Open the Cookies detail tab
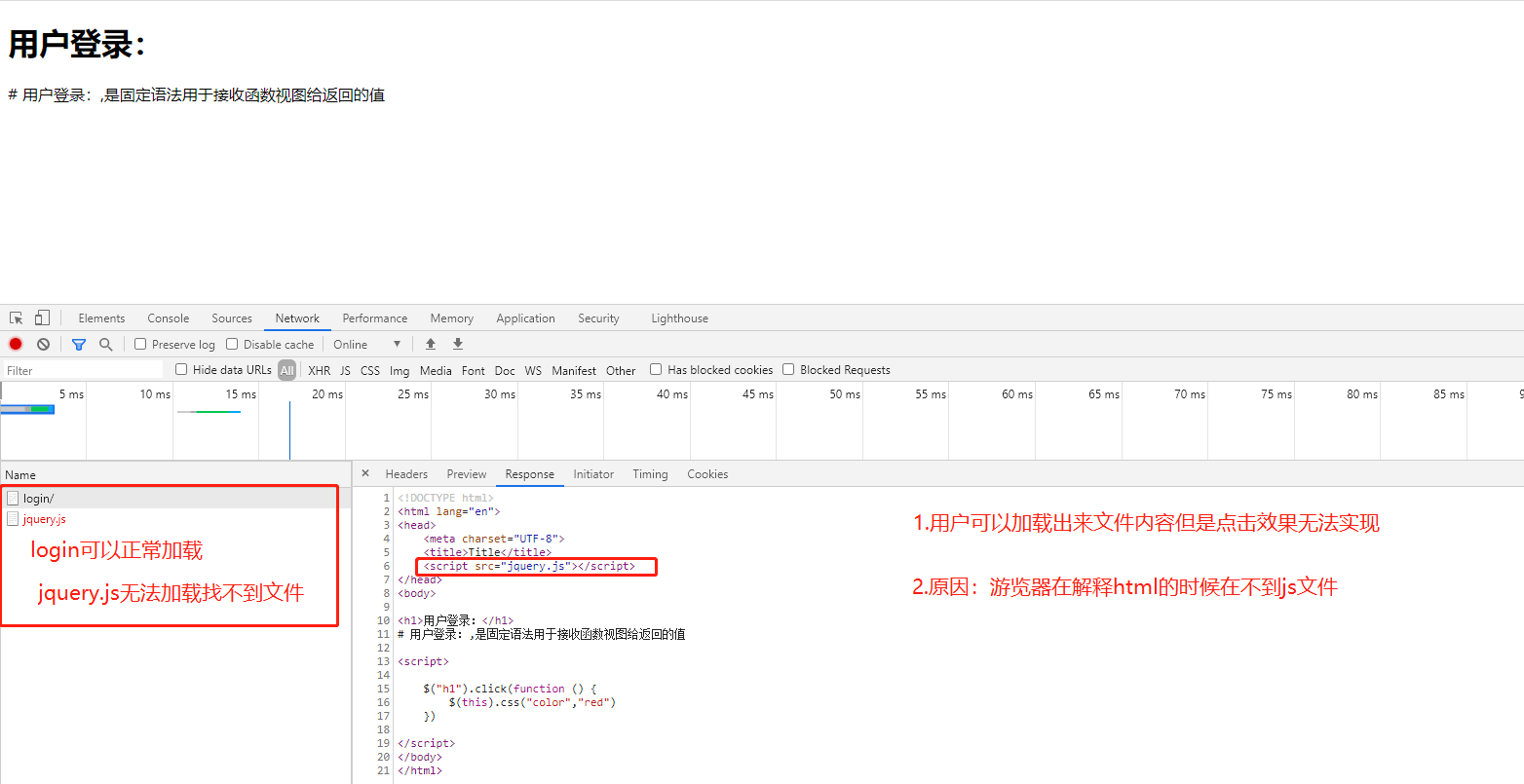 [707, 474]
